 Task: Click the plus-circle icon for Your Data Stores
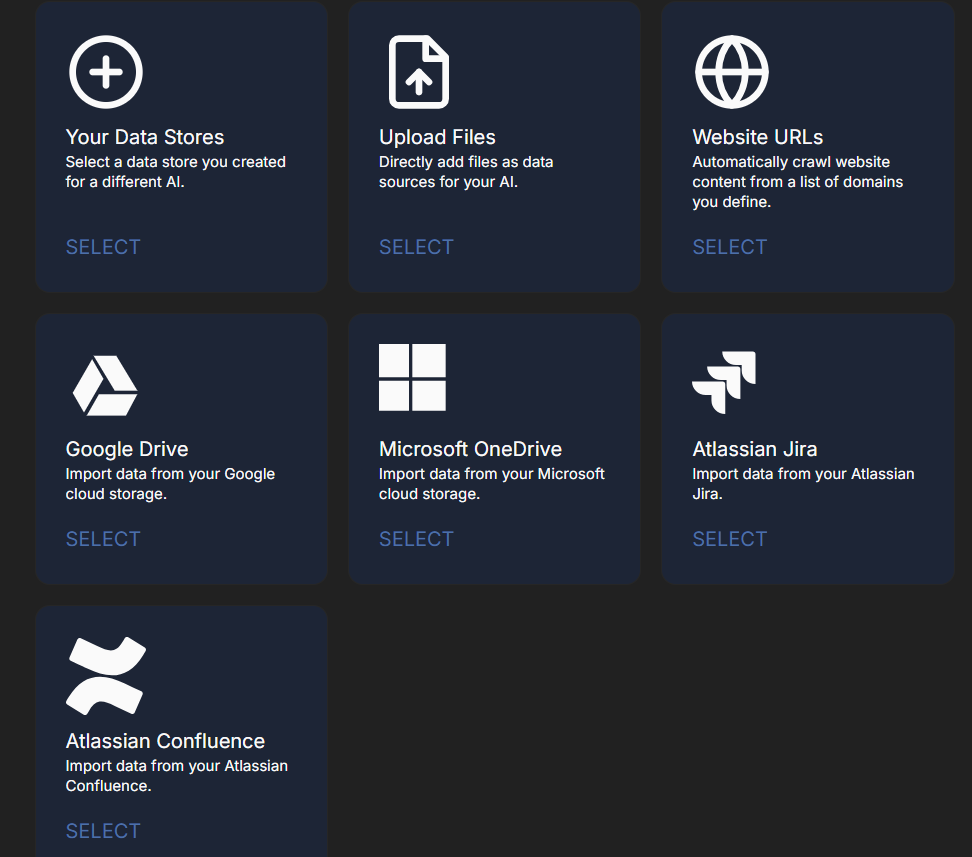(105, 72)
